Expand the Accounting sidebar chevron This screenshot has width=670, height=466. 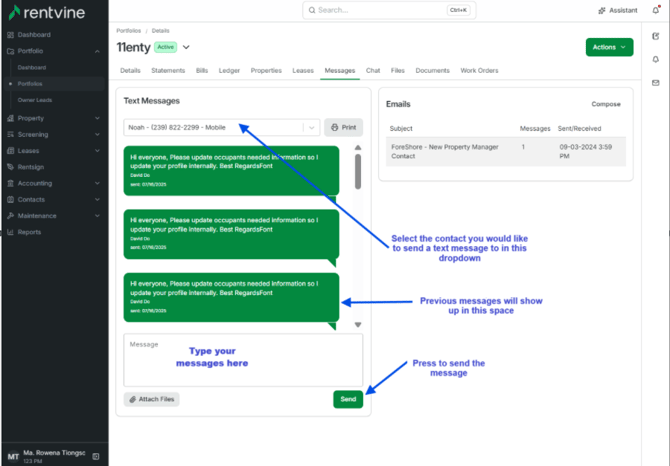tap(97, 183)
